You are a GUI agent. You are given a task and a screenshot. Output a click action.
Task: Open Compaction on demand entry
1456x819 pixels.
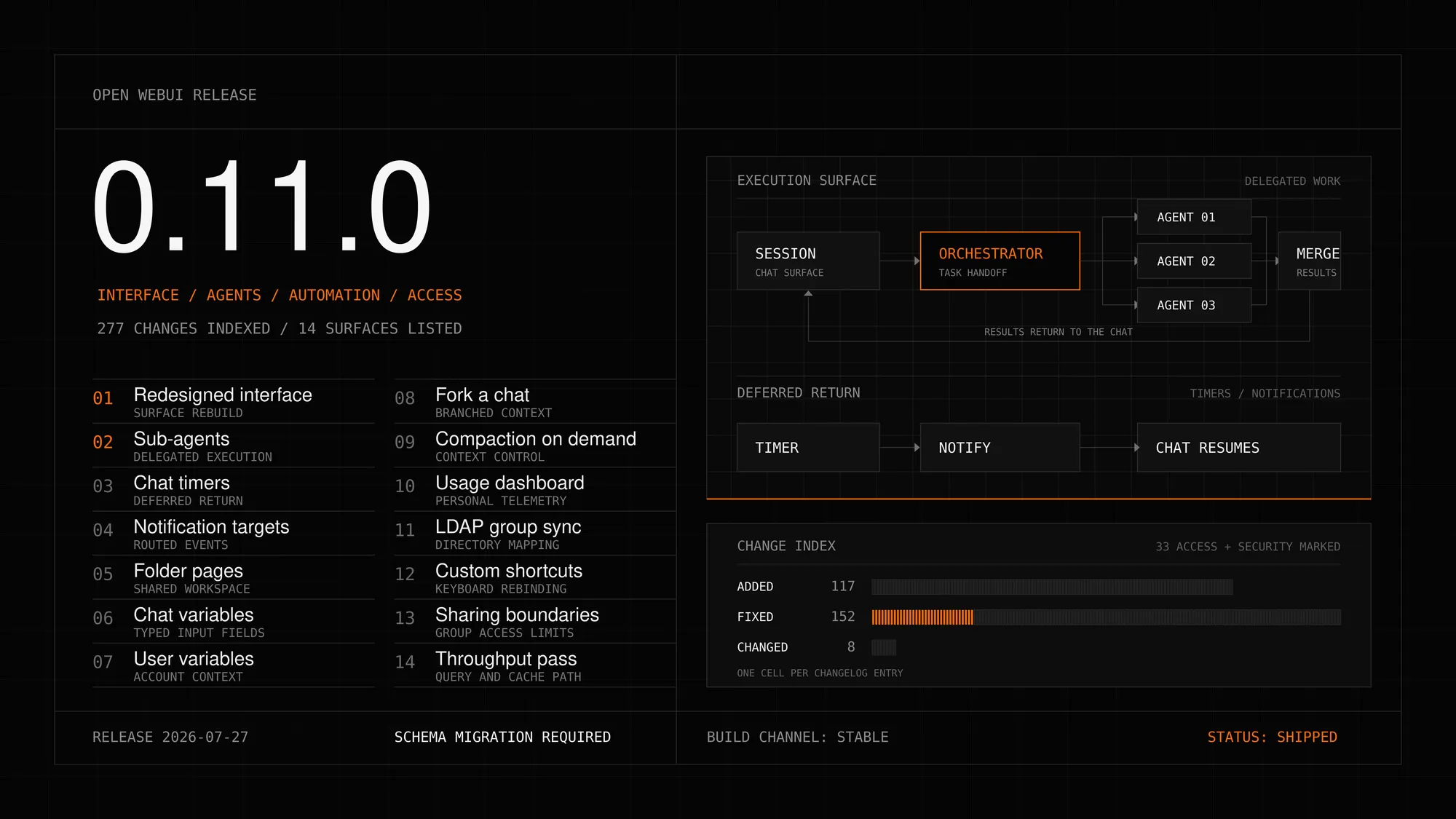(x=535, y=446)
